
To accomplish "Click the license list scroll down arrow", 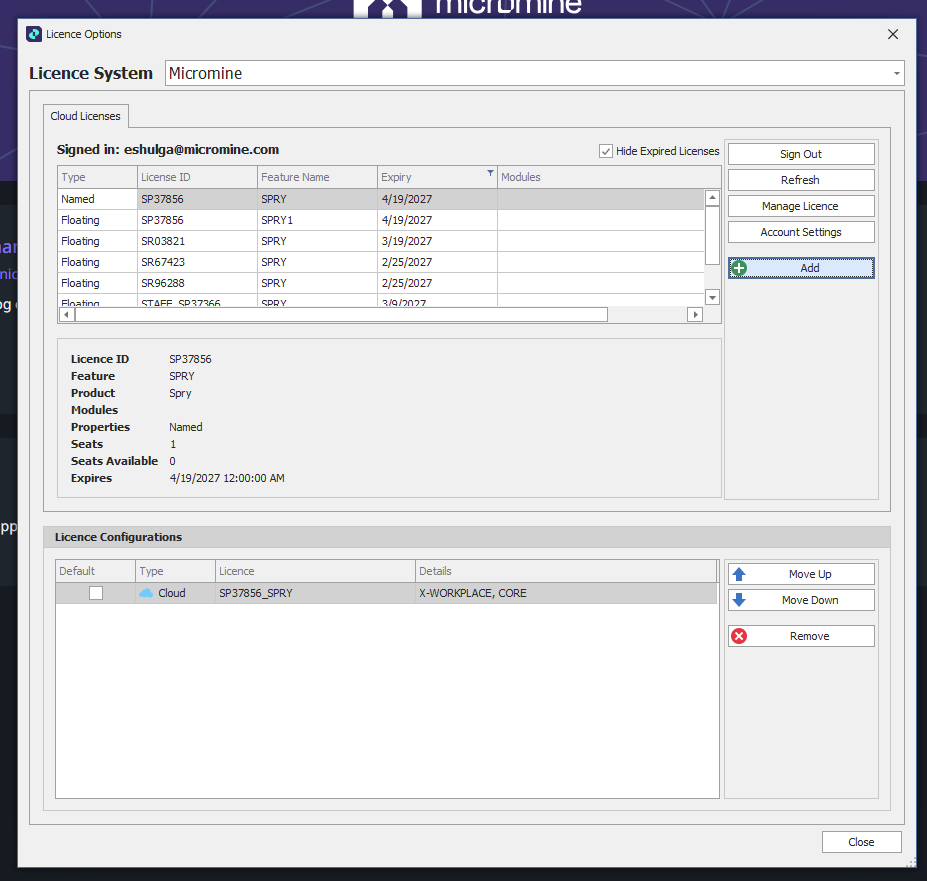I will pyautogui.click(x=712, y=297).
